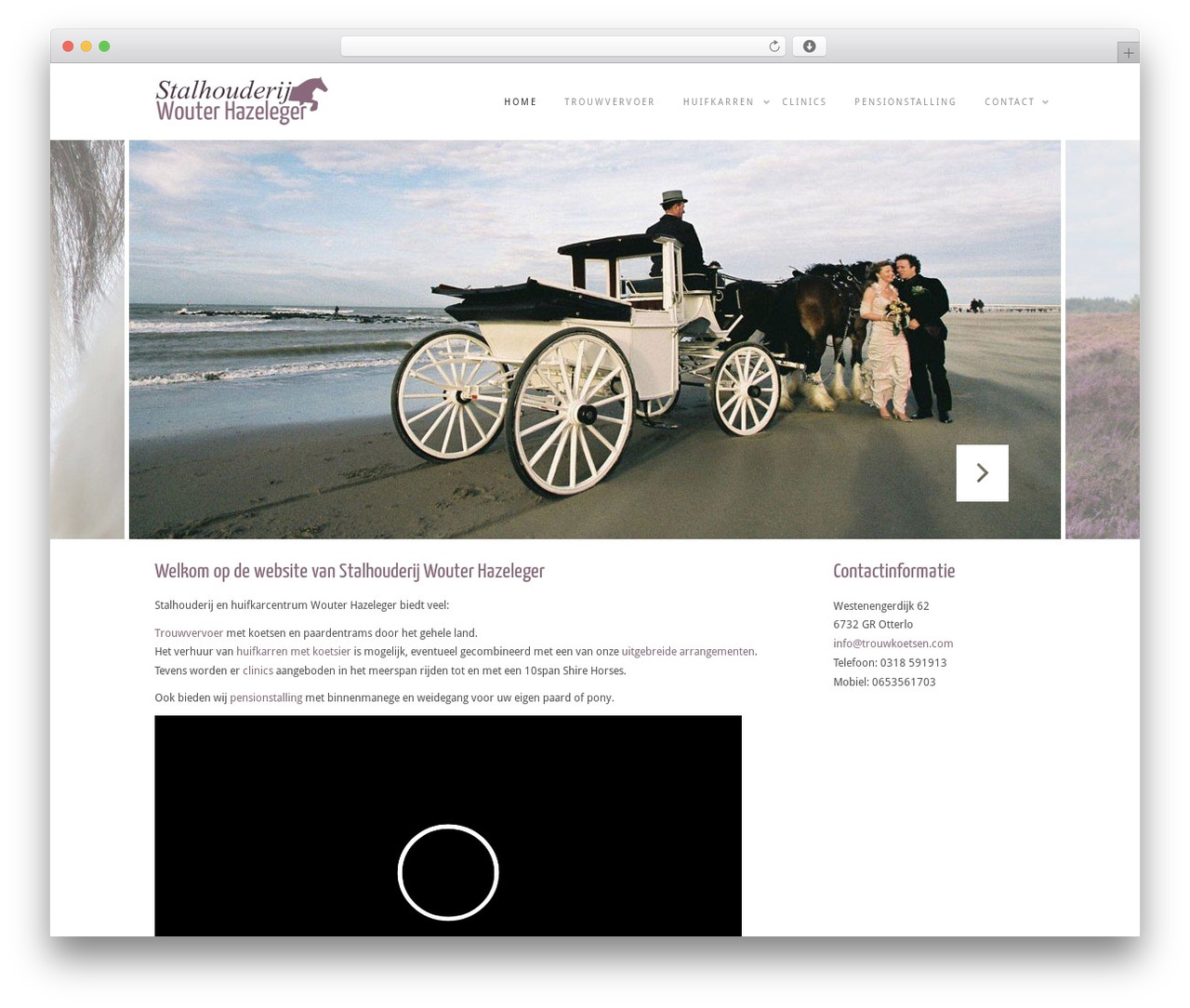The image size is (1190, 1008).
Task: Open the Pensionstalling menu item
Action: tap(906, 102)
